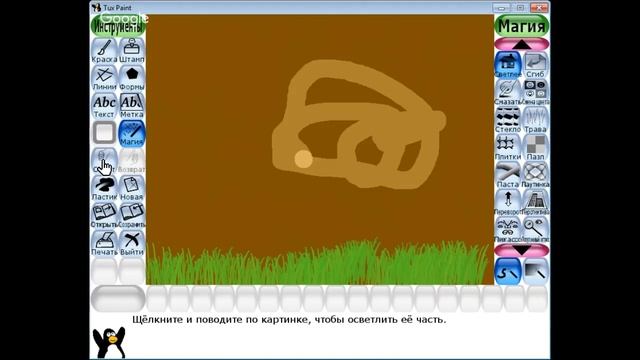
Task: Select the Магия magic tool
Action: click(x=132, y=133)
